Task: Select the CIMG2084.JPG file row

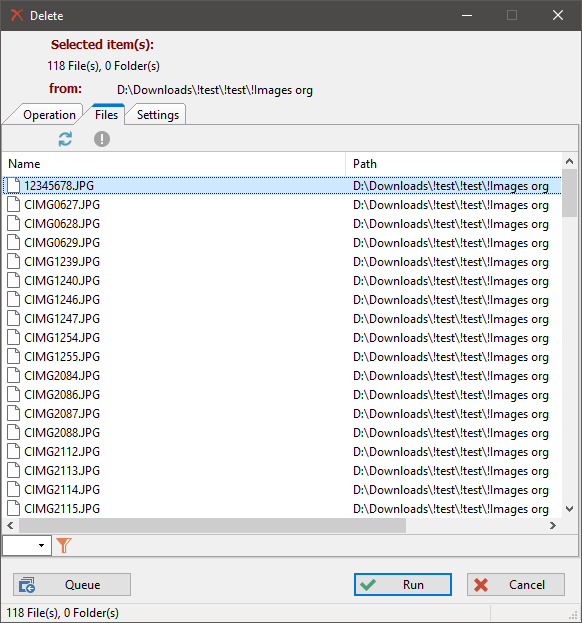Action: coord(282,375)
